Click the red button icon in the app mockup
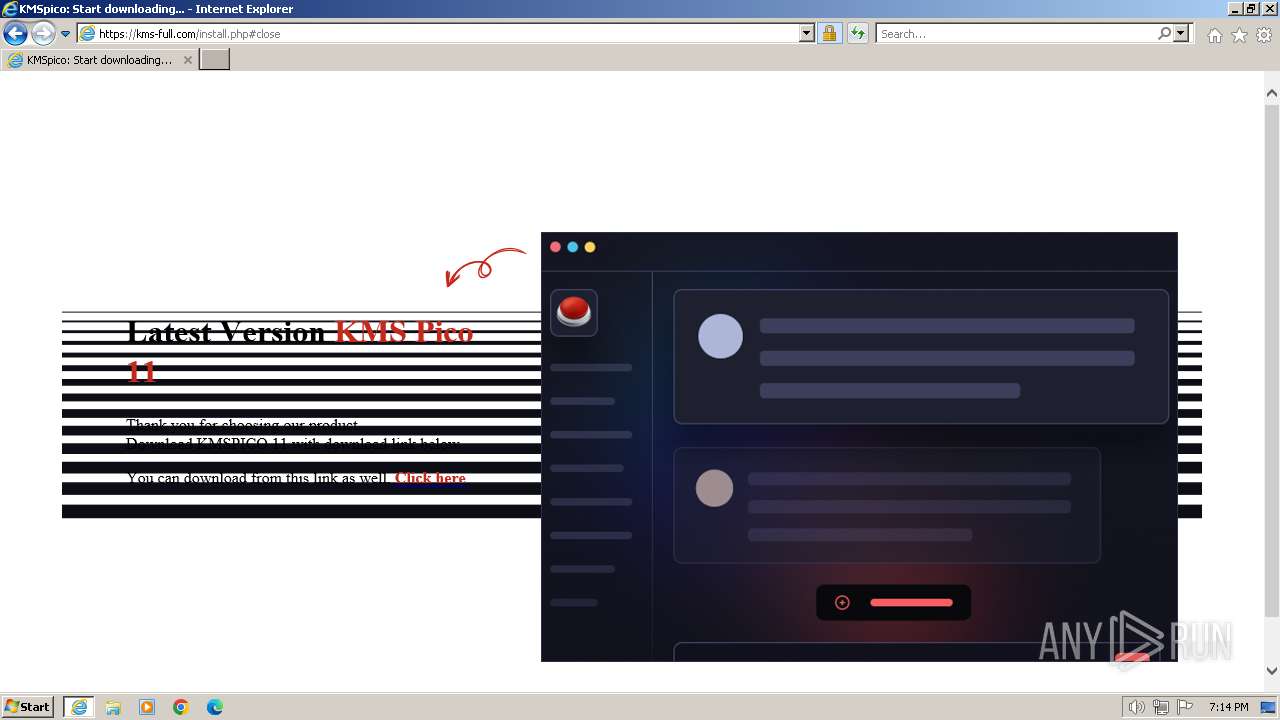 [574, 312]
